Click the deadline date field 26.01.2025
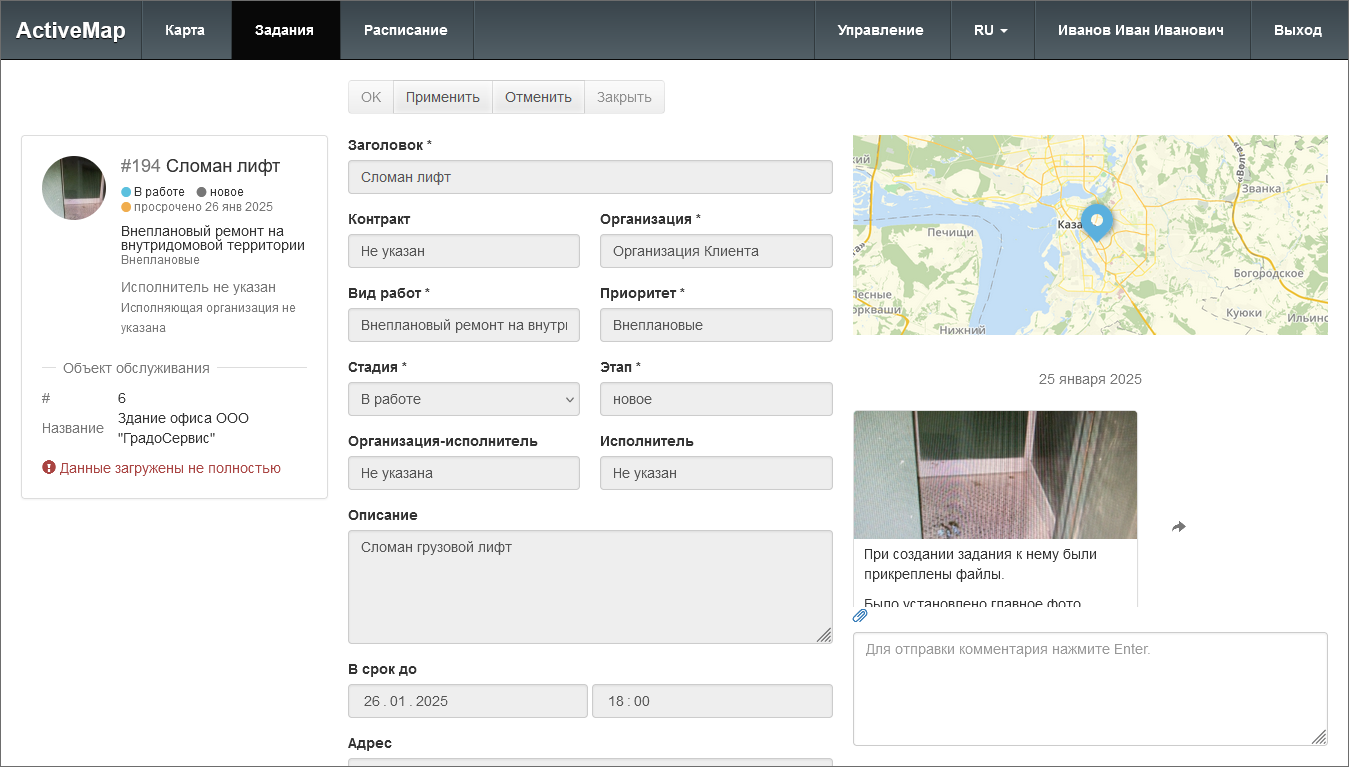This screenshot has width=1349, height=767. (x=467, y=701)
